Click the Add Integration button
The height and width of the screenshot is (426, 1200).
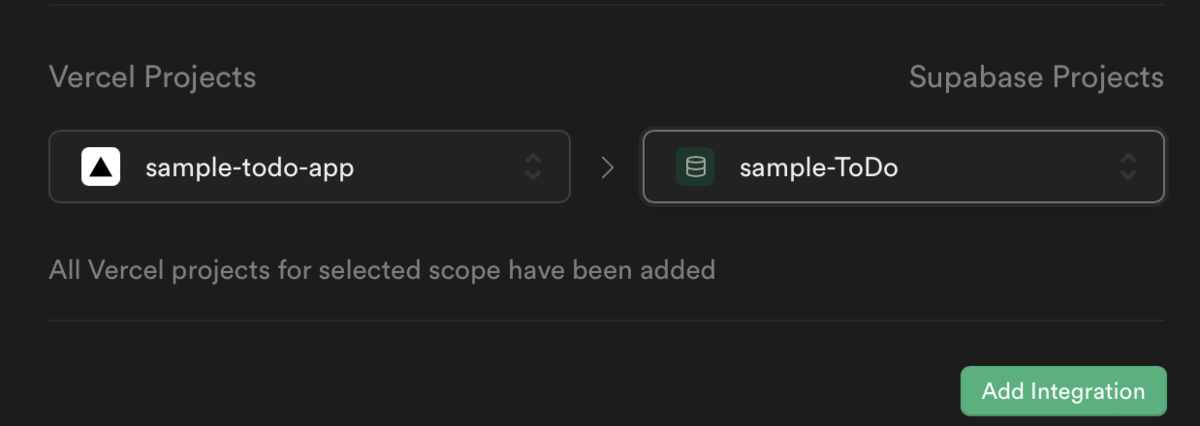click(x=1063, y=391)
